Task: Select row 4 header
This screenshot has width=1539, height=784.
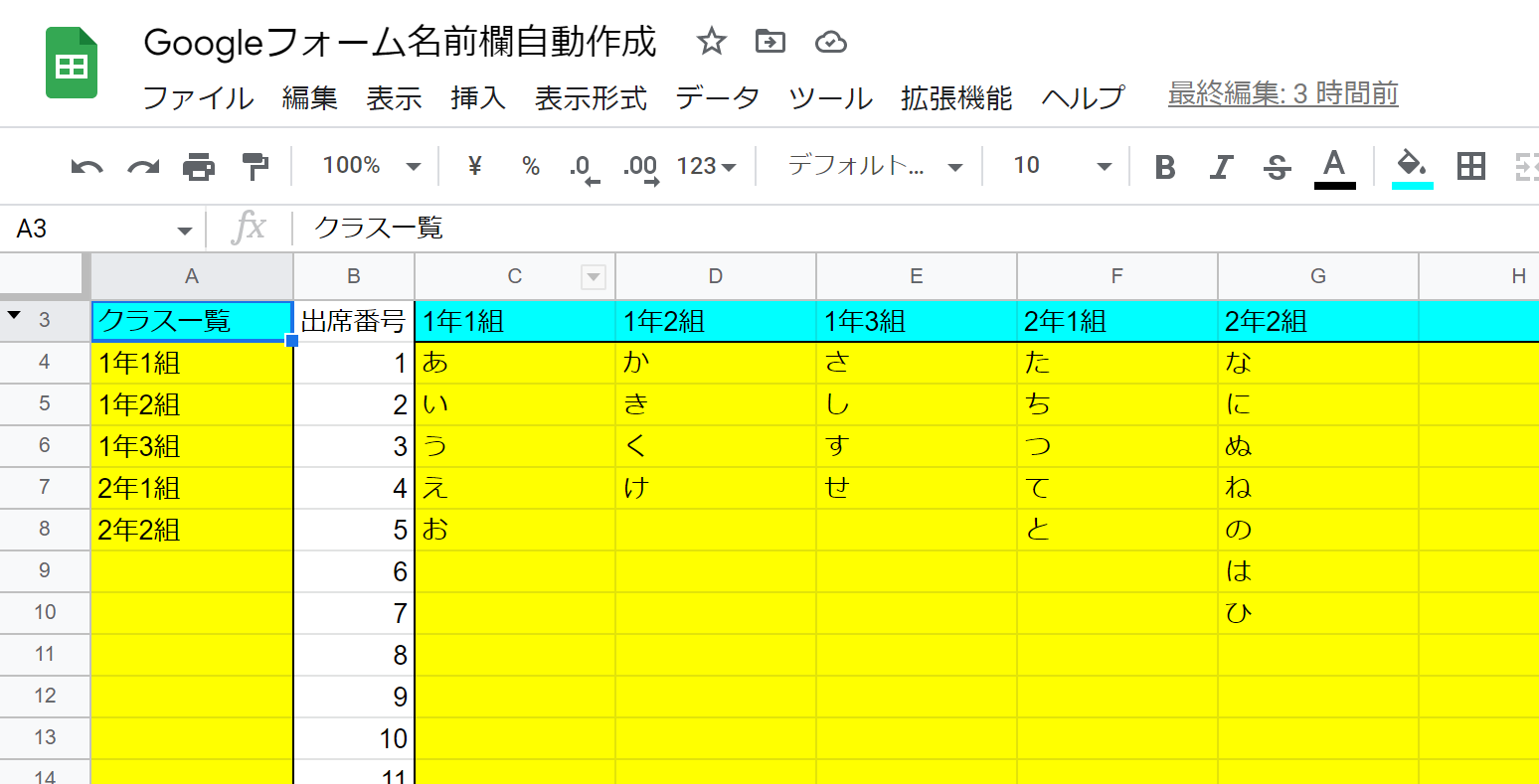Action: tap(45, 362)
